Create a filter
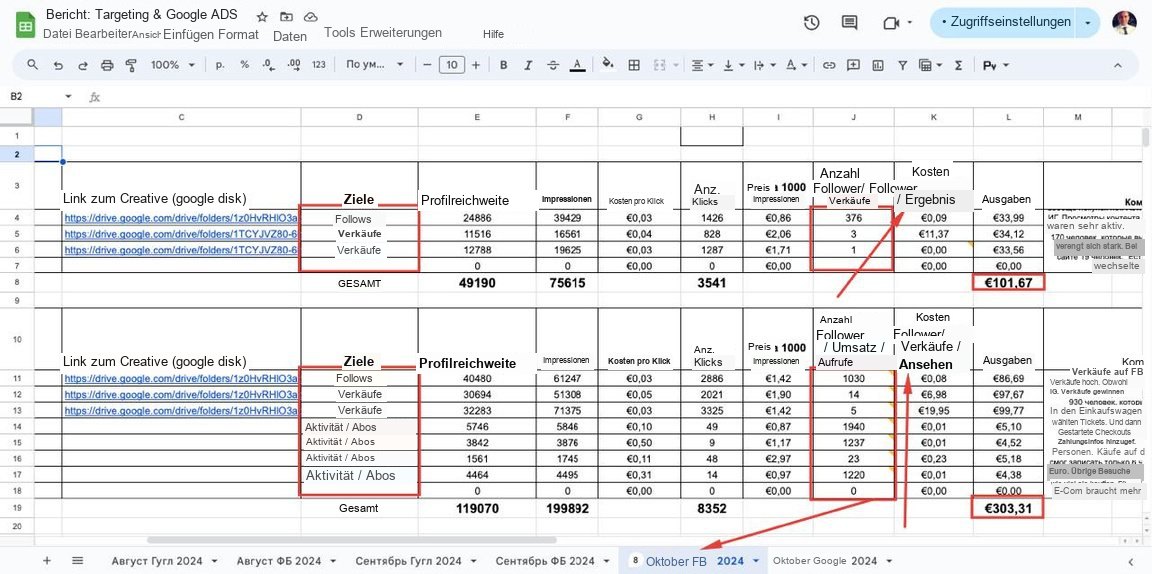 tap(903, 65)
